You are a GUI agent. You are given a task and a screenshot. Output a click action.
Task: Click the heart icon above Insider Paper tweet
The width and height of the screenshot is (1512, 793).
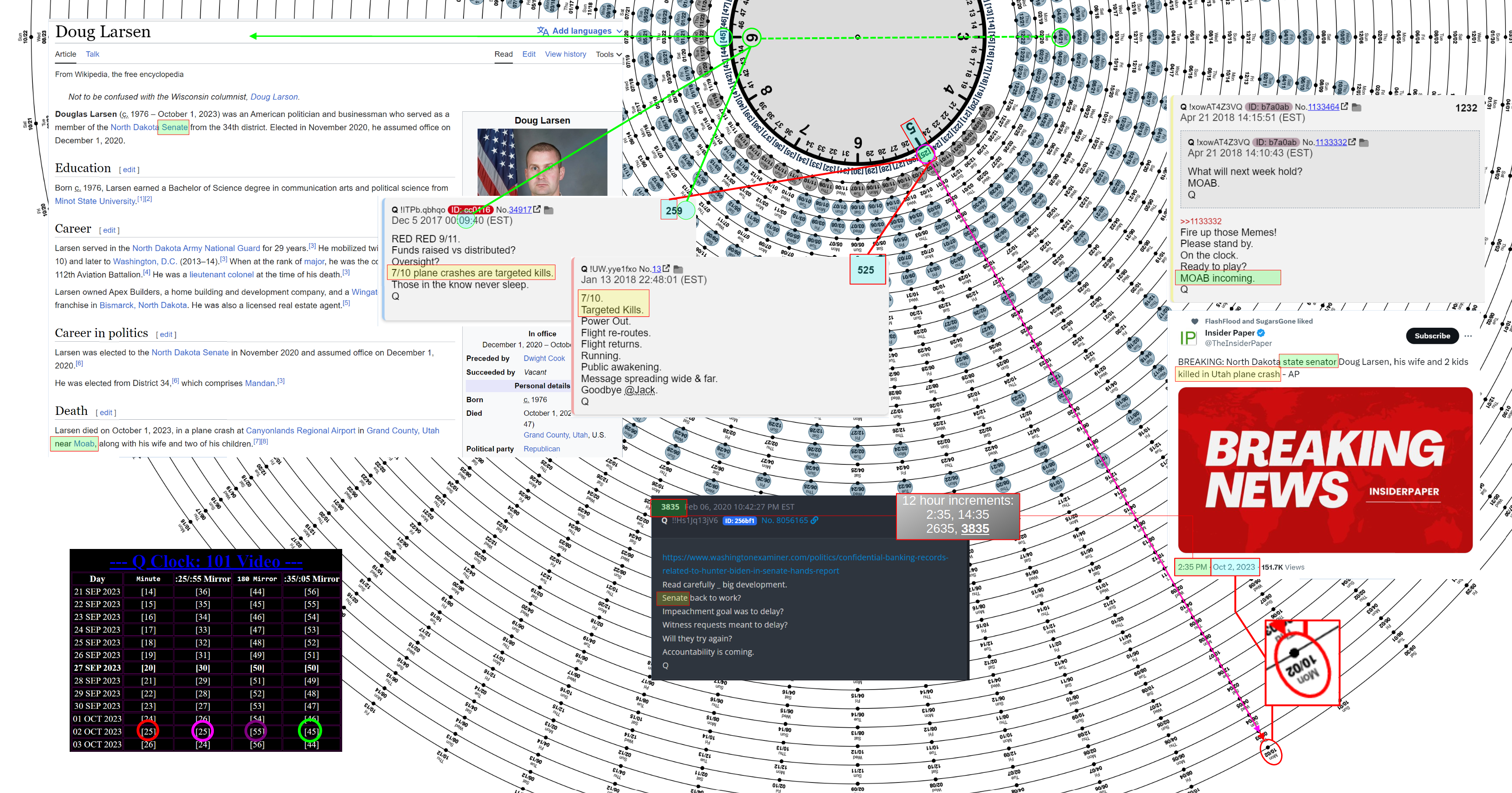coord(1194,321)
